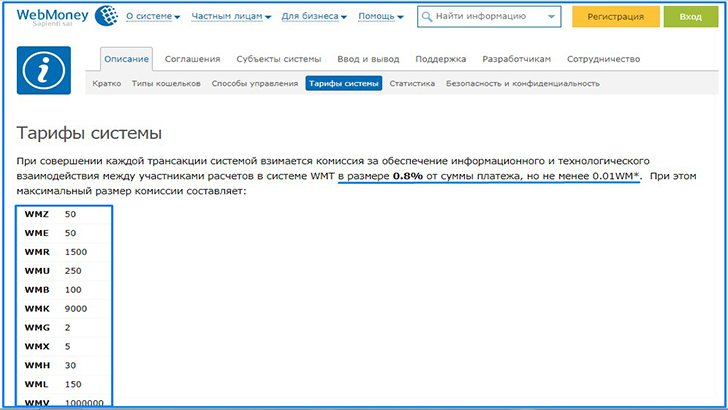Click the WMX row label
Viewport: 728px width, 410px height.
37,346
